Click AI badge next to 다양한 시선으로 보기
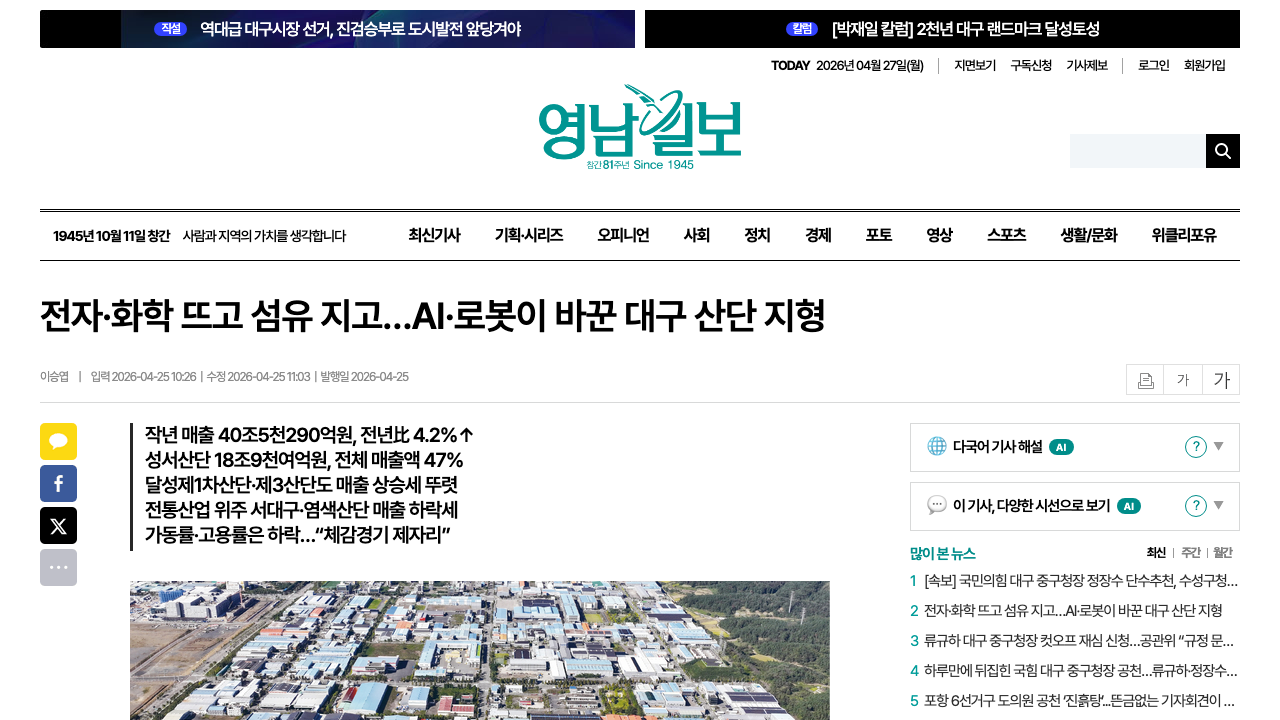The image size is (1280, 720). coord(1129,506)
